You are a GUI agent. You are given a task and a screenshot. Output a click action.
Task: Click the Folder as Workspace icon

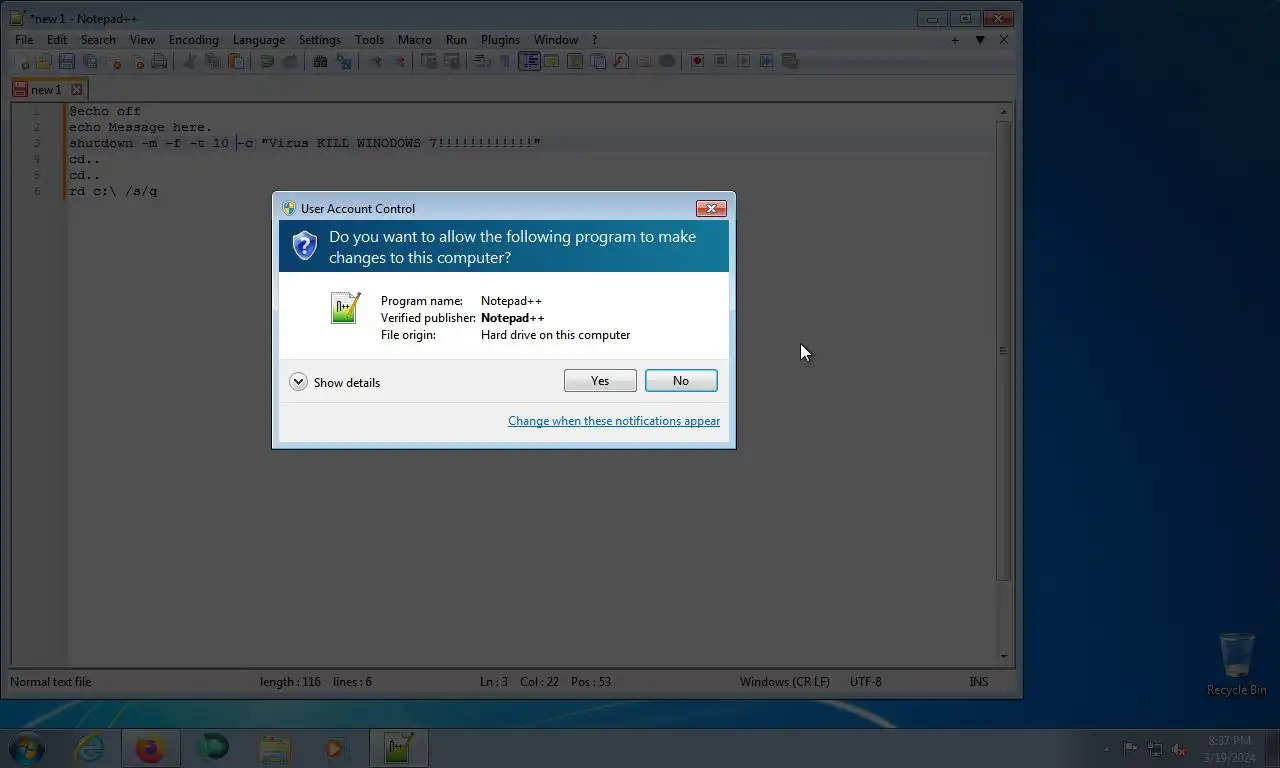pos(644,61)
